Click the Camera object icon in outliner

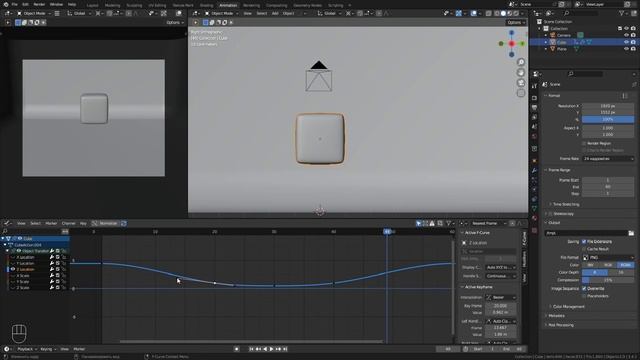[x=553, y=35]
